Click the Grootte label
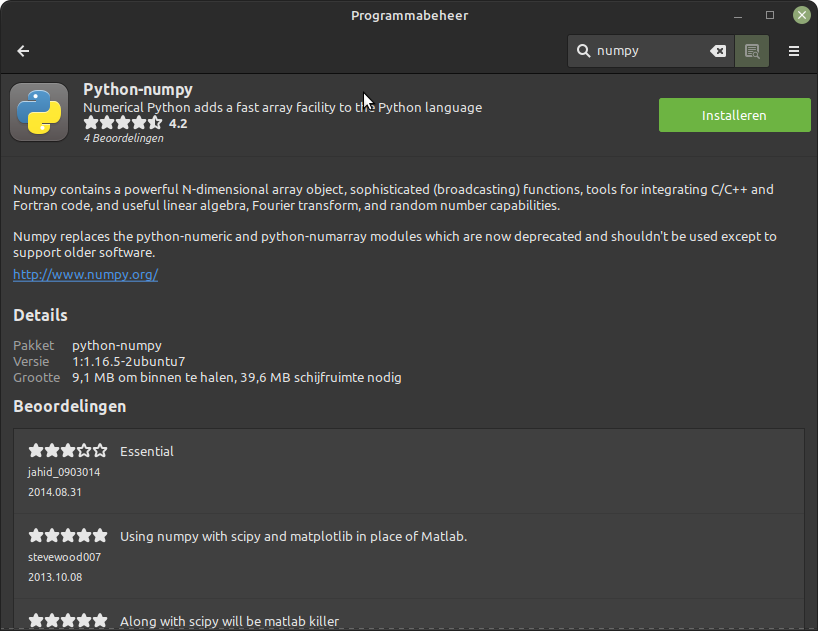Screen dimensions: 818x631 click(x=37, y=378)
